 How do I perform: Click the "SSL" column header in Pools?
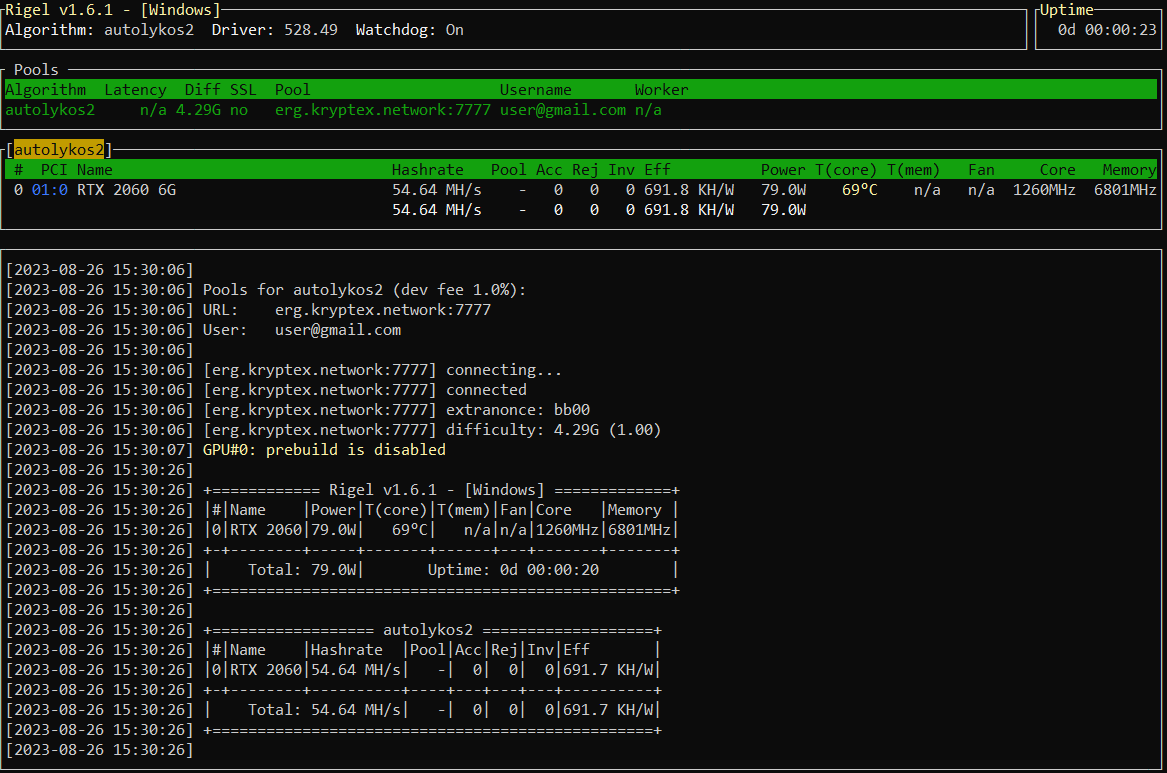click(243, 90)
